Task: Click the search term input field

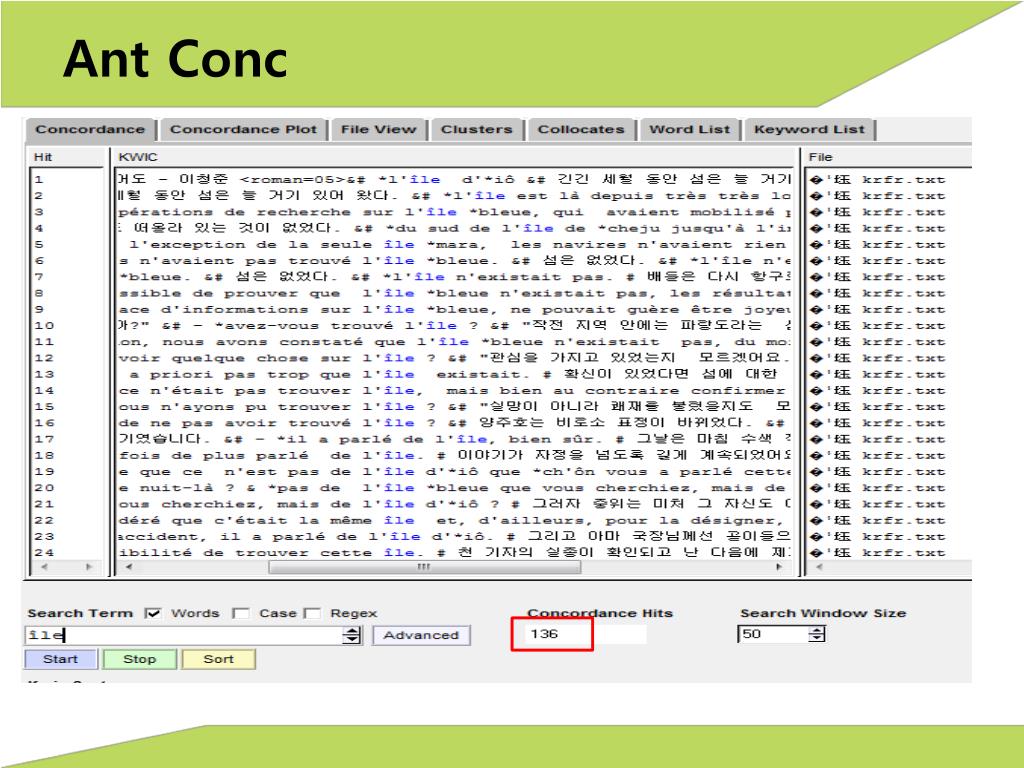Action: point(184,635)
